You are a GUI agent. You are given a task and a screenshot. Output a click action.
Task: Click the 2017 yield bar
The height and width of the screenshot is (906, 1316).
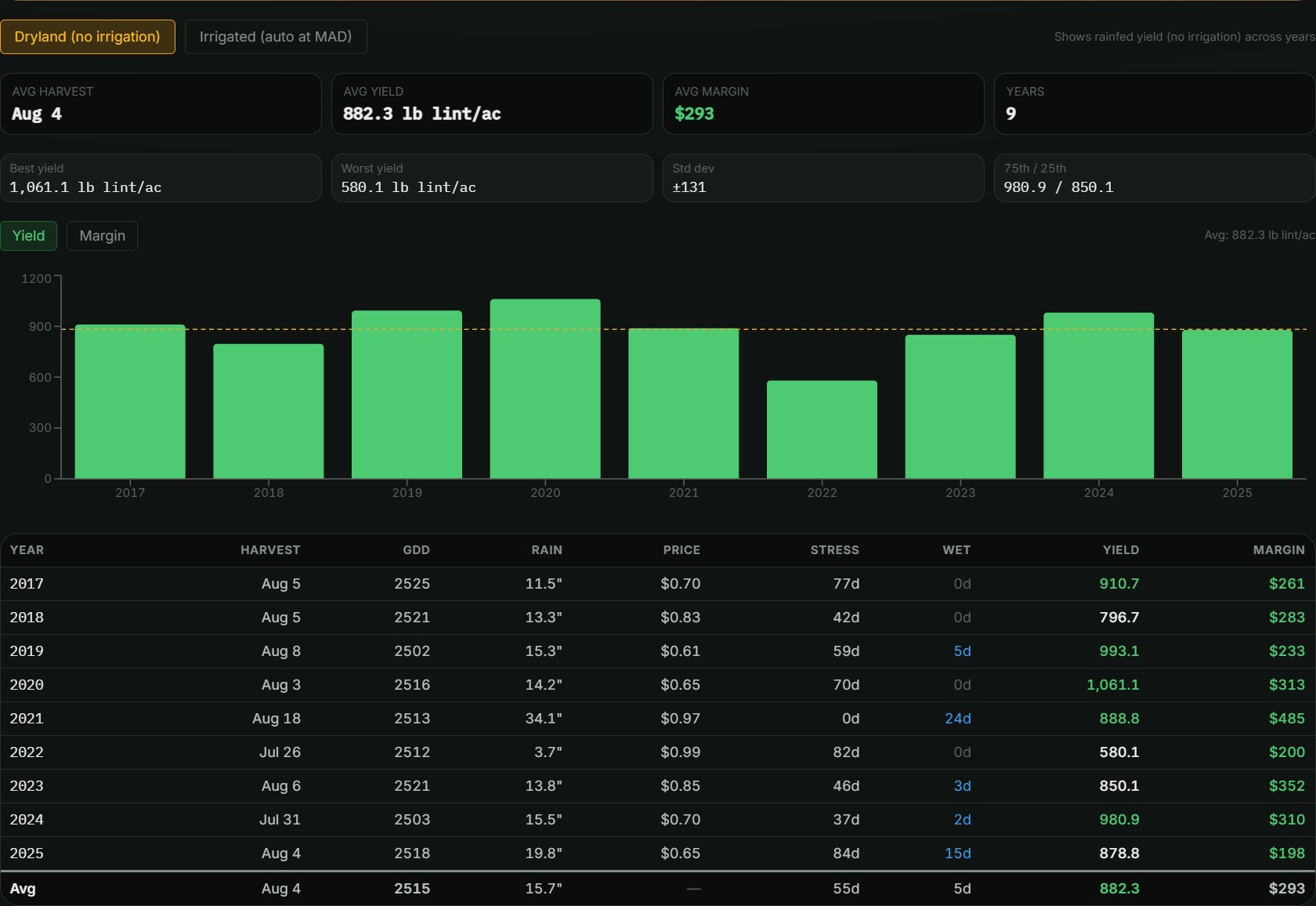point(130,401)
